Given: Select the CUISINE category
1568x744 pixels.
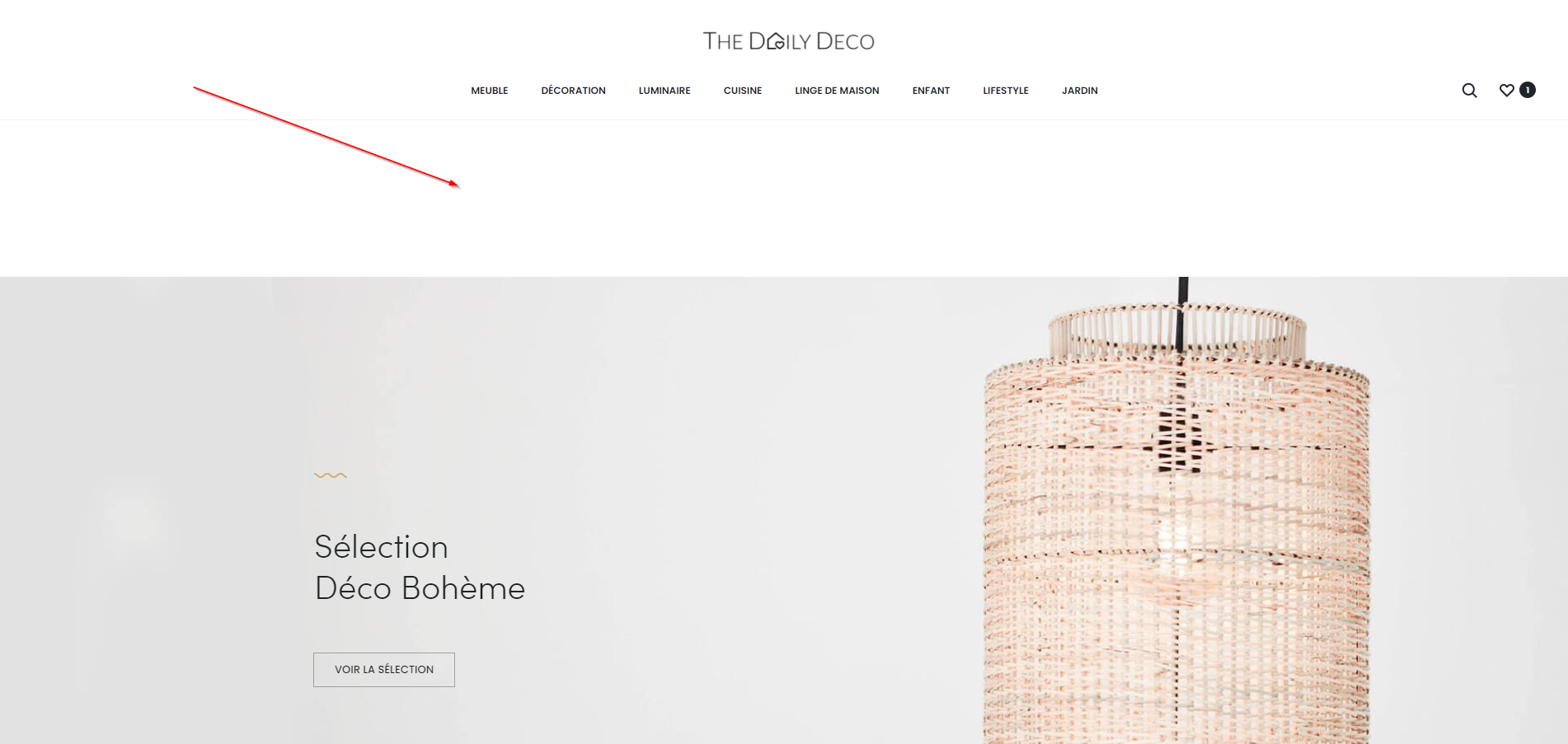Looking at the screenshot, I should point(743,91).
